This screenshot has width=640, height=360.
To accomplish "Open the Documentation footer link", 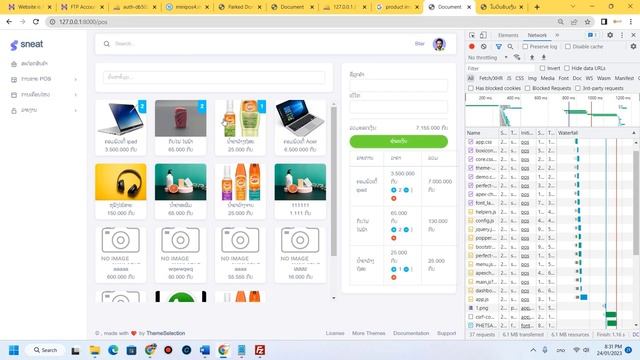I will (x=411, y=333).
